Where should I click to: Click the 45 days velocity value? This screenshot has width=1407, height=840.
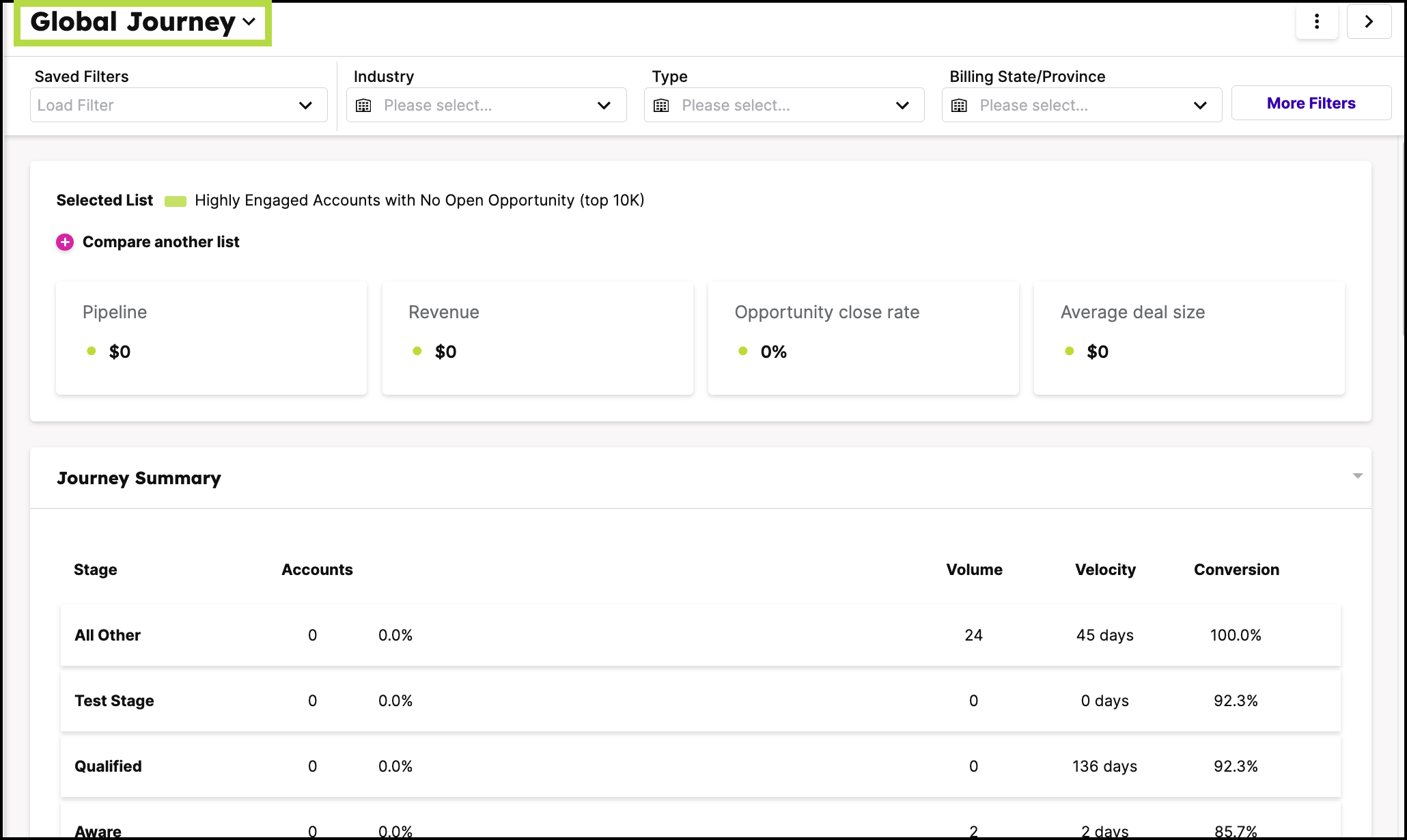click(x=1105, y=635)
